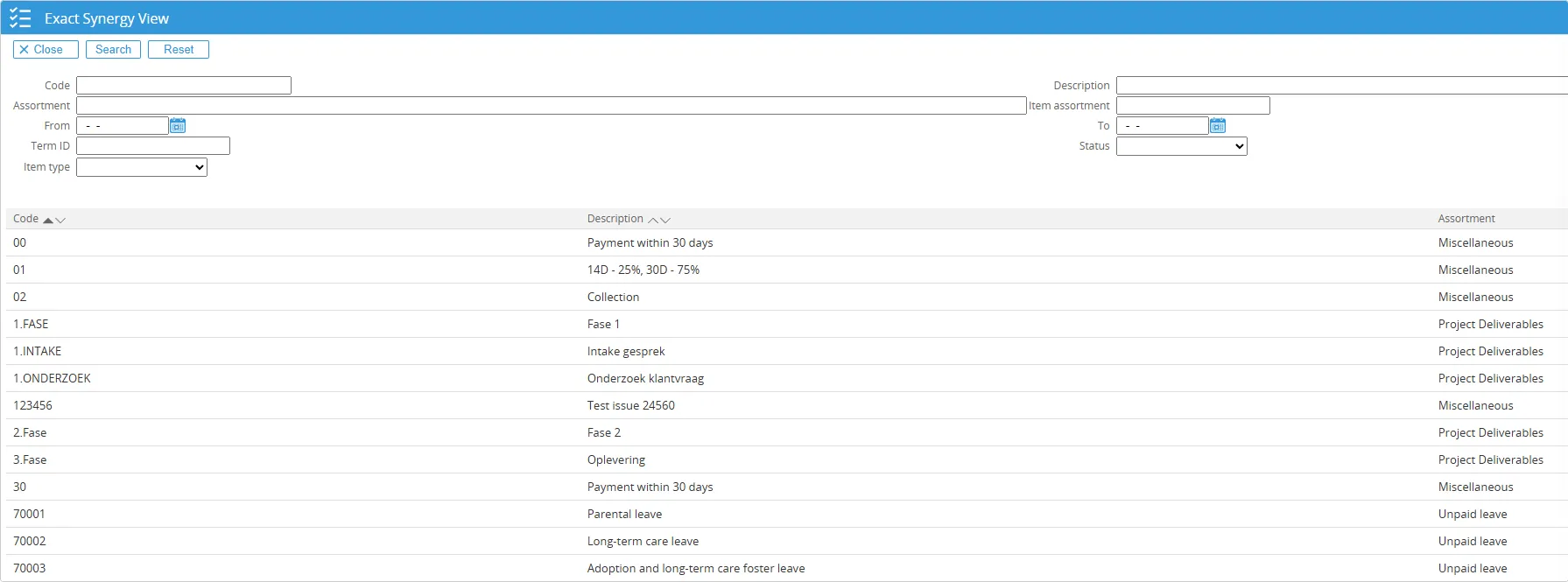Click the Parental leave description

click(x=624, y=515)
